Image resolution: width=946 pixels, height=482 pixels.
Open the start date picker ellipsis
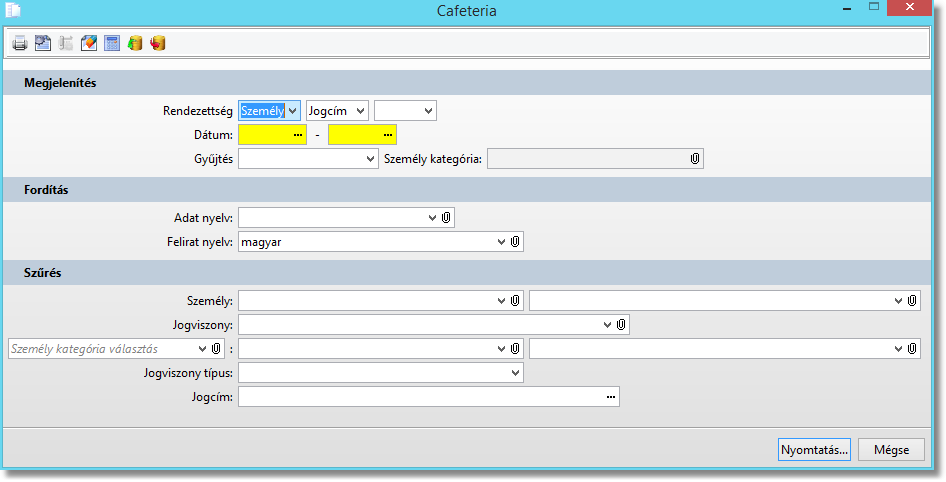pos(298,135)
